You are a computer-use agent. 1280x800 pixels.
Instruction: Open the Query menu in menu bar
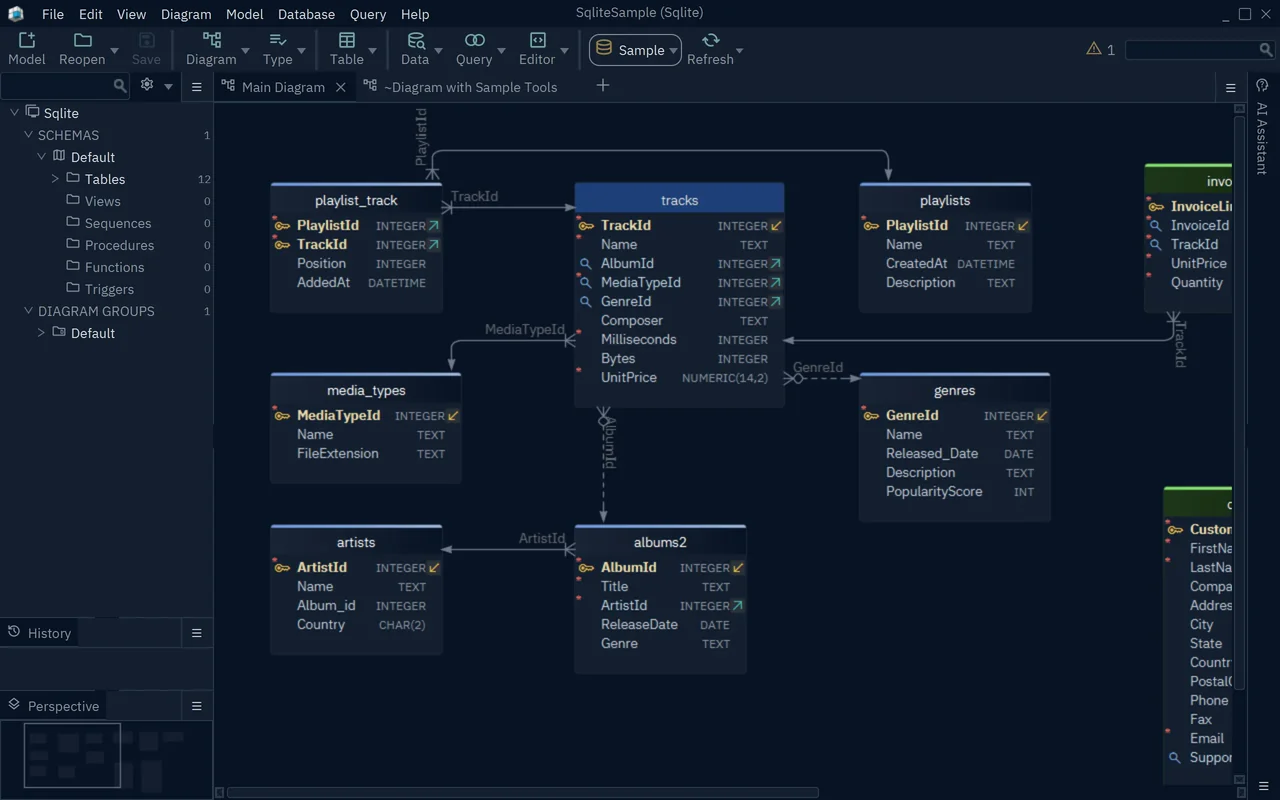click(x=368, y=14)
